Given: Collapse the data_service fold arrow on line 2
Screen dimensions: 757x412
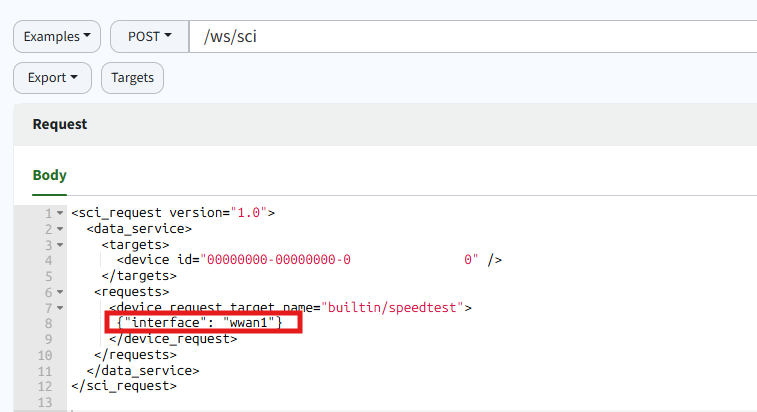Looking at the screenshot, I should tap(60, 230).
